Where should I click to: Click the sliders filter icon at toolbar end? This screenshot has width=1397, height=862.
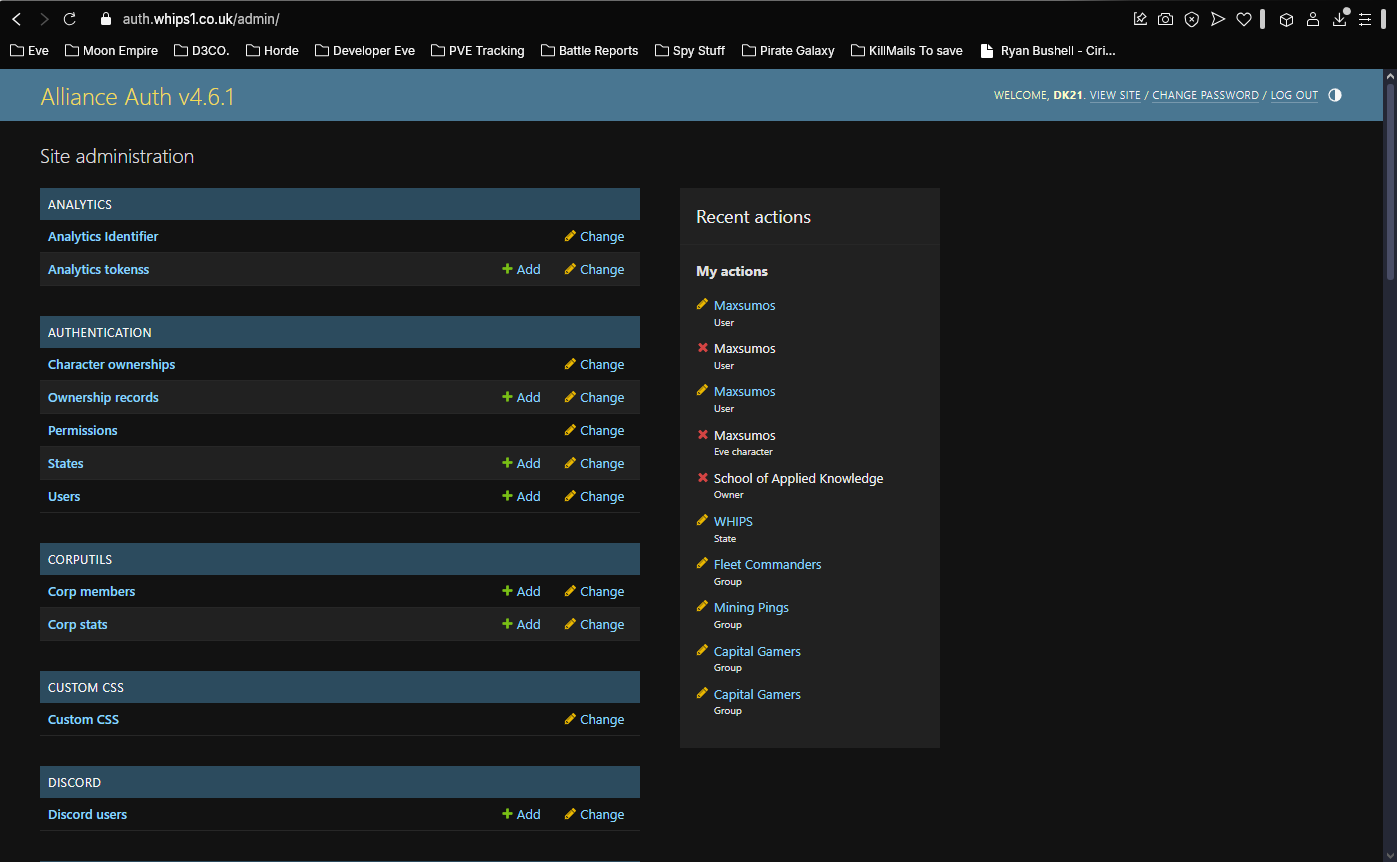[1366, 18]
